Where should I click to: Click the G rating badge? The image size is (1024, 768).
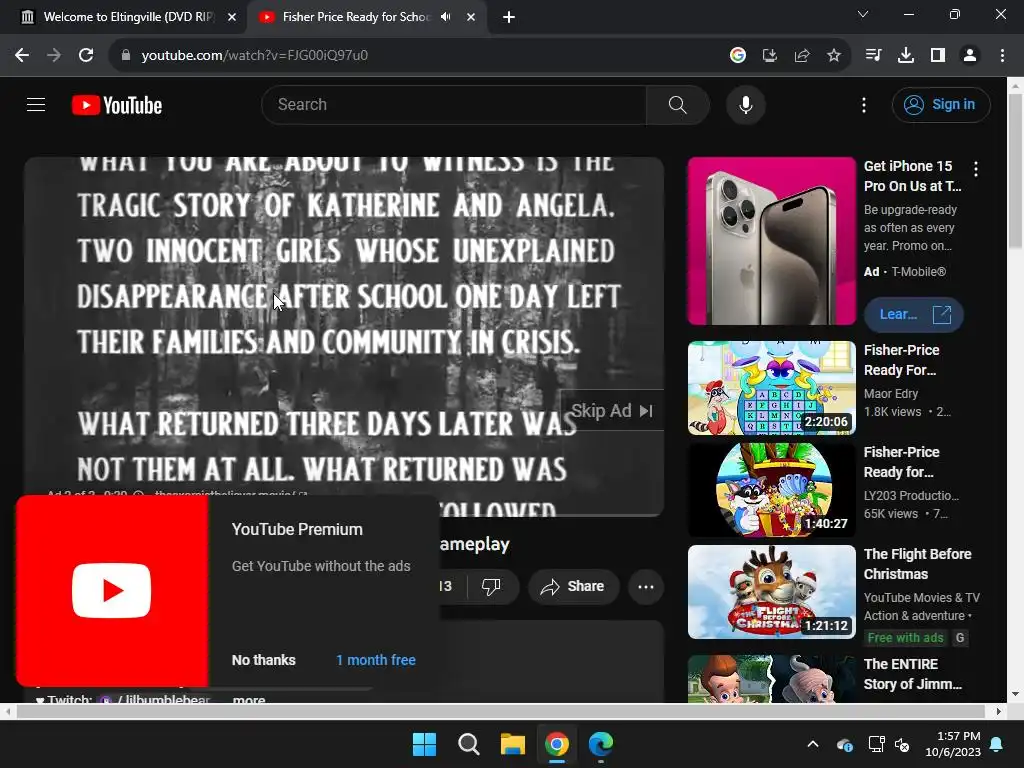pos(959,638)
